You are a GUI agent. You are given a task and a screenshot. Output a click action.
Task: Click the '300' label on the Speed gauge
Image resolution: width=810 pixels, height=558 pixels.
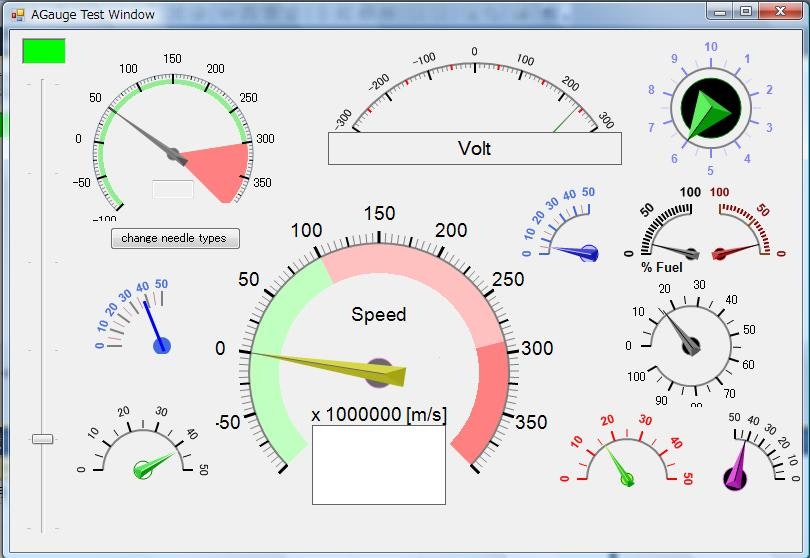click(x=537, y=348)
